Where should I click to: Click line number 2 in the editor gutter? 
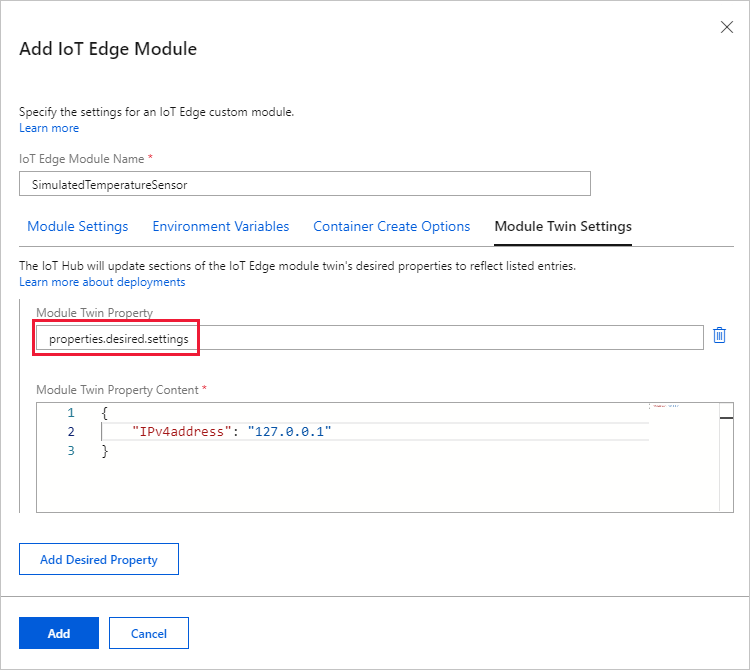[71, 431]
